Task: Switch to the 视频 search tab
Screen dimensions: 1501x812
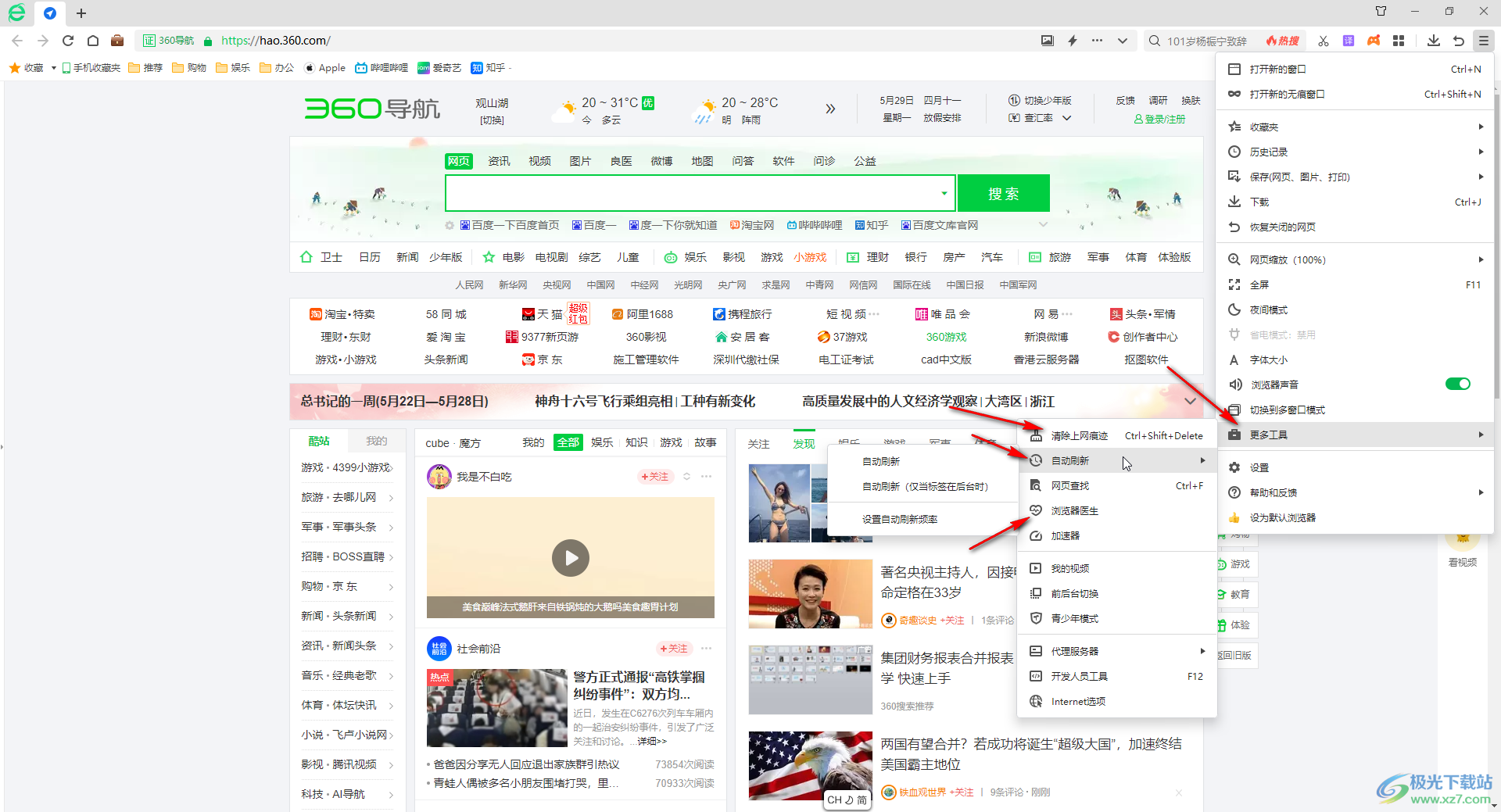Action: point(539,161)
